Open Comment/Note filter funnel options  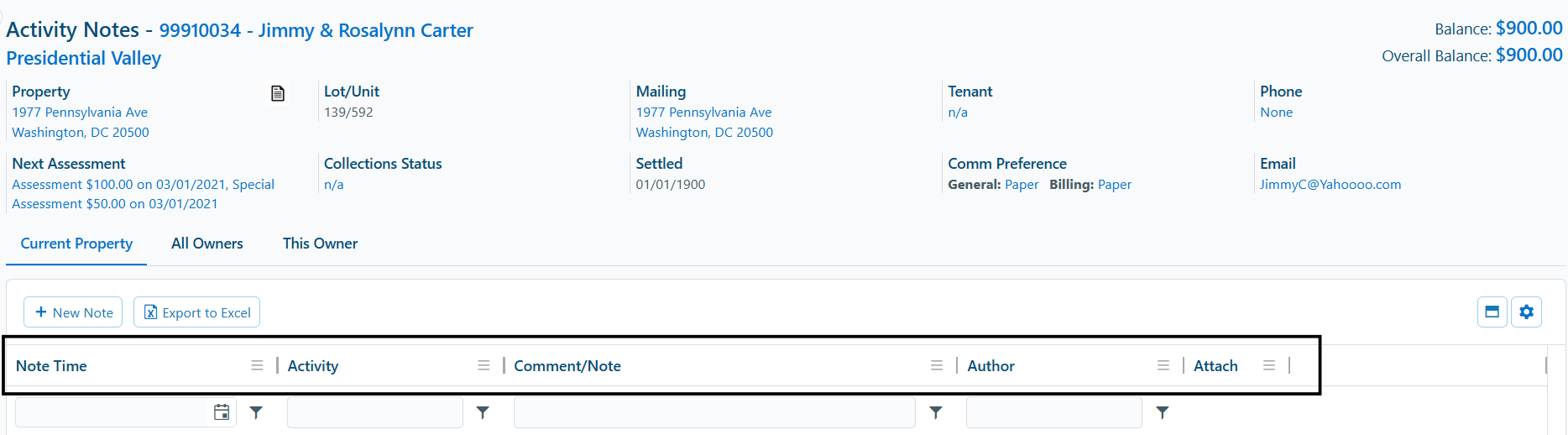point(936,412)
